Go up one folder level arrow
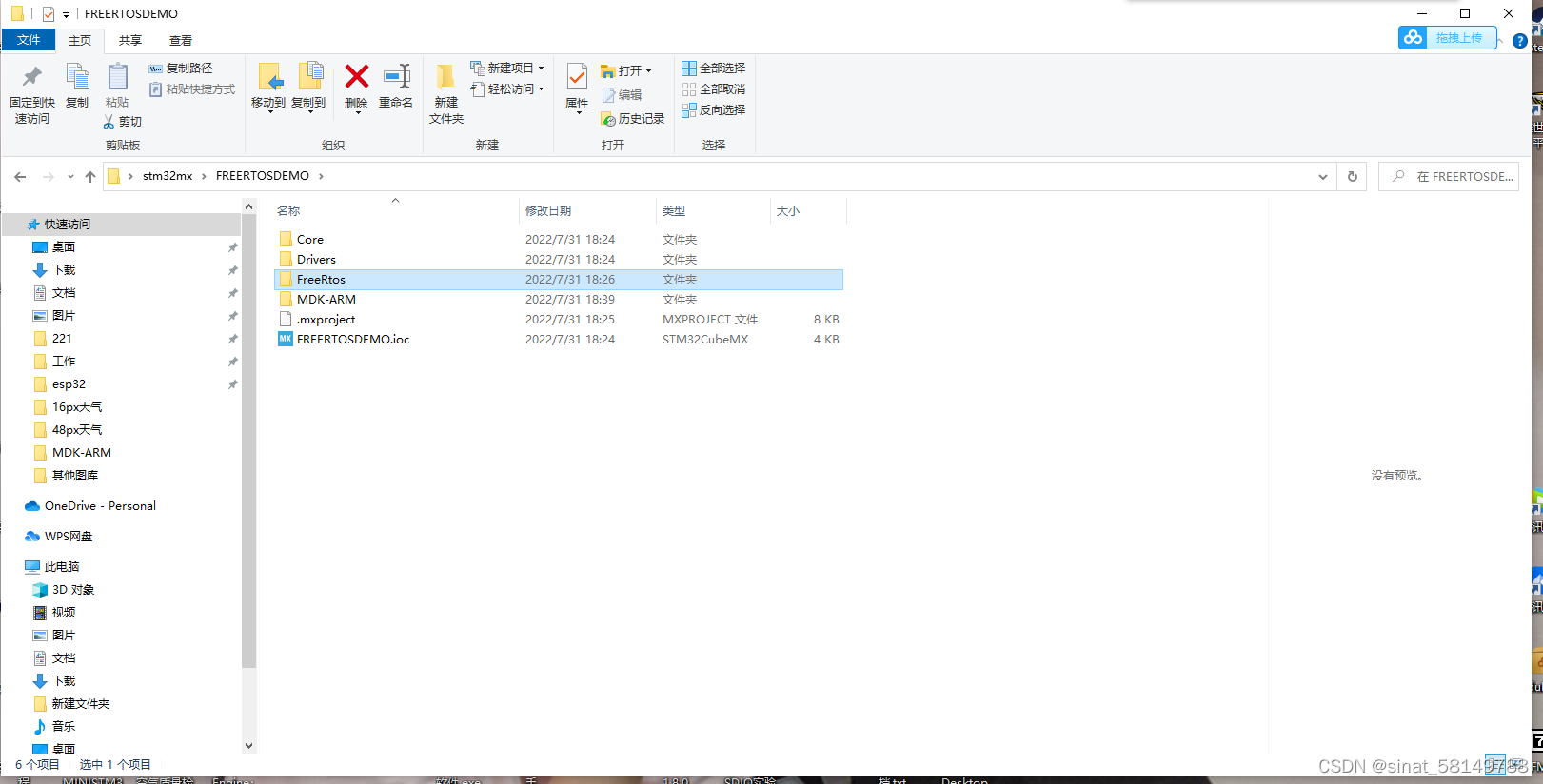Viewport: 1543px width, 784px height. pos(90,176)
